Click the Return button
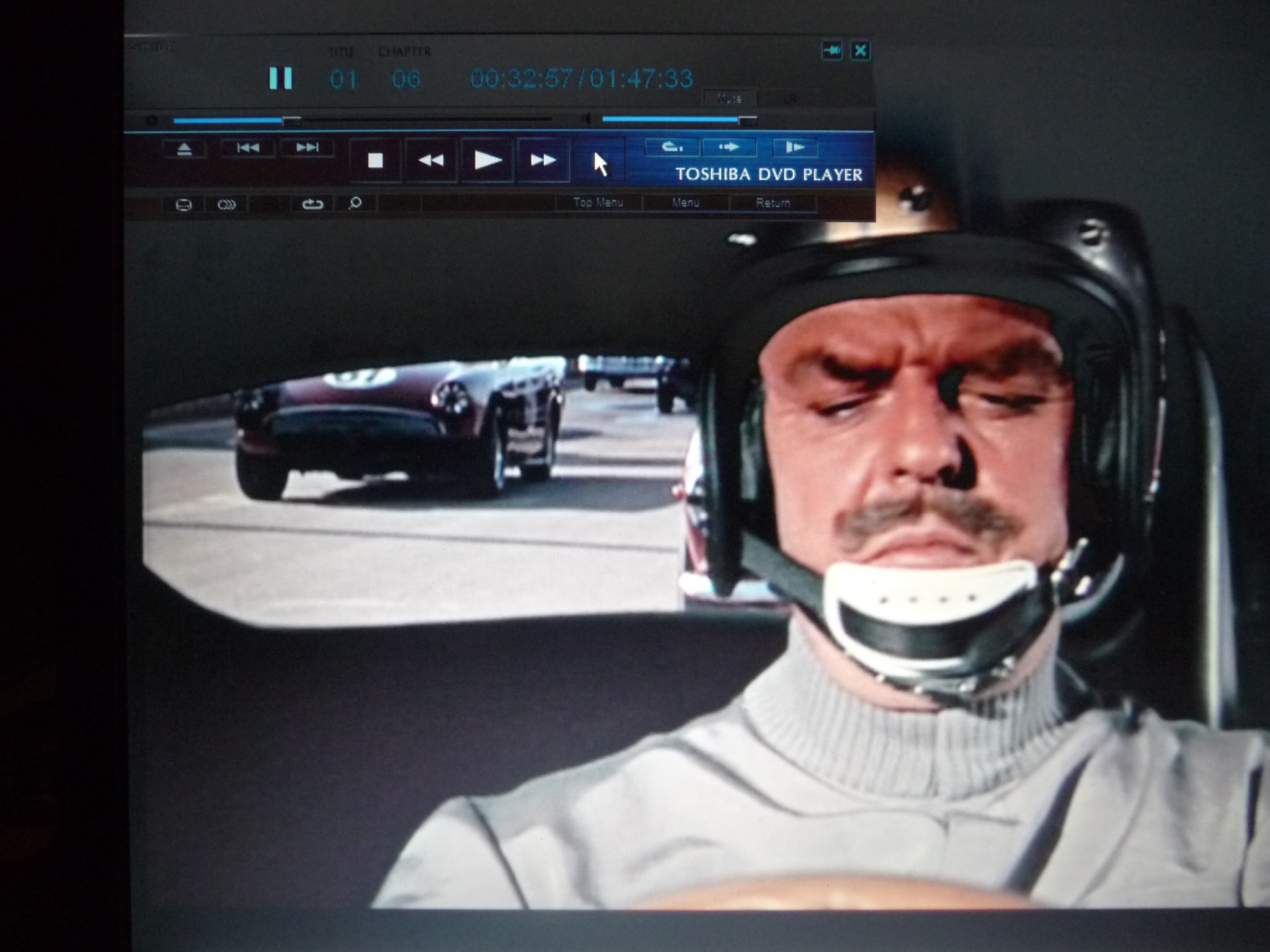This screenshot has height=952, width=1270. click(x=773, y=203)
